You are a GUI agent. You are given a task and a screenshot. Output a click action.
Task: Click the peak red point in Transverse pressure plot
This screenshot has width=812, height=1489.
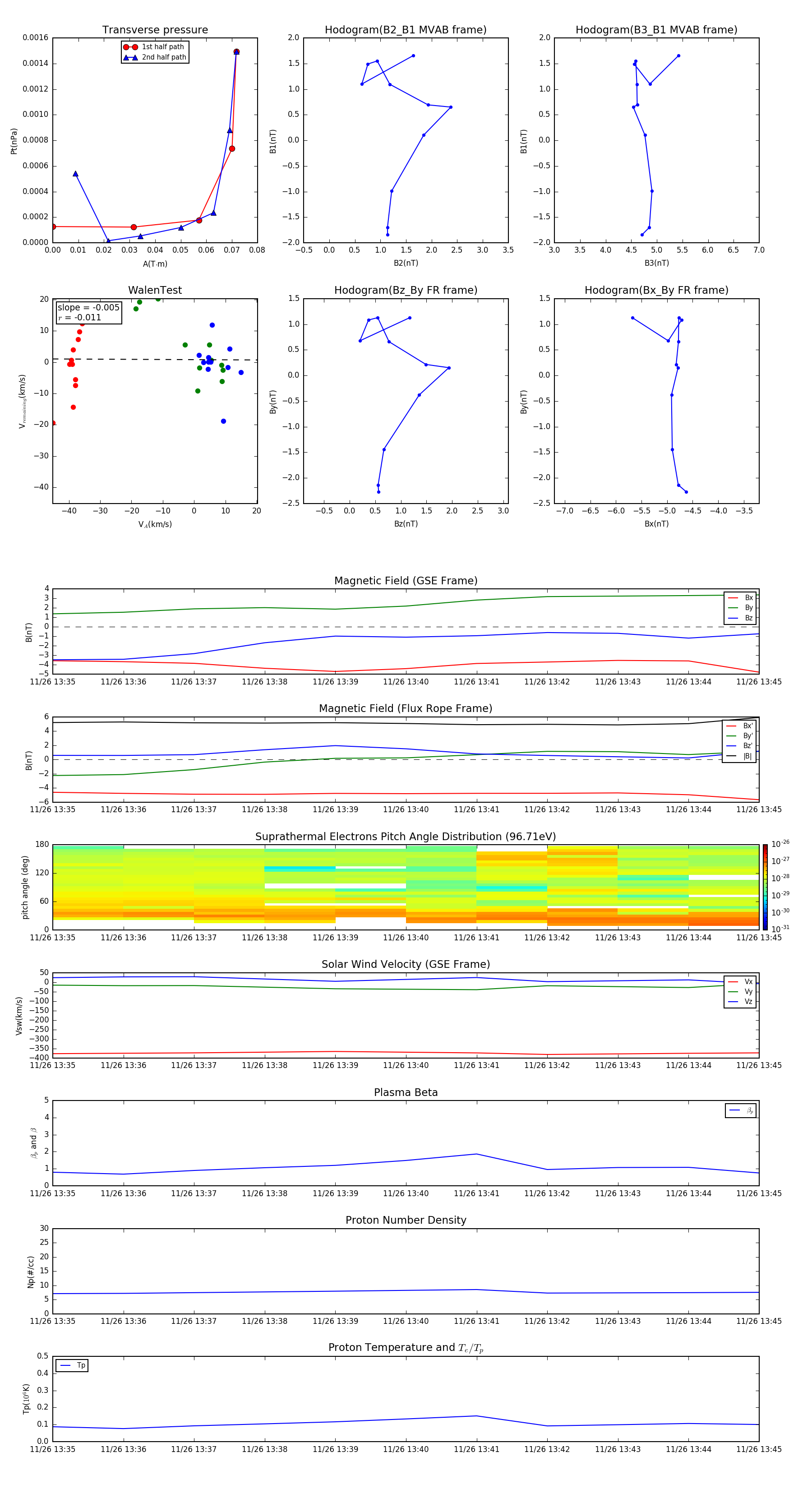tap(236, 52)
